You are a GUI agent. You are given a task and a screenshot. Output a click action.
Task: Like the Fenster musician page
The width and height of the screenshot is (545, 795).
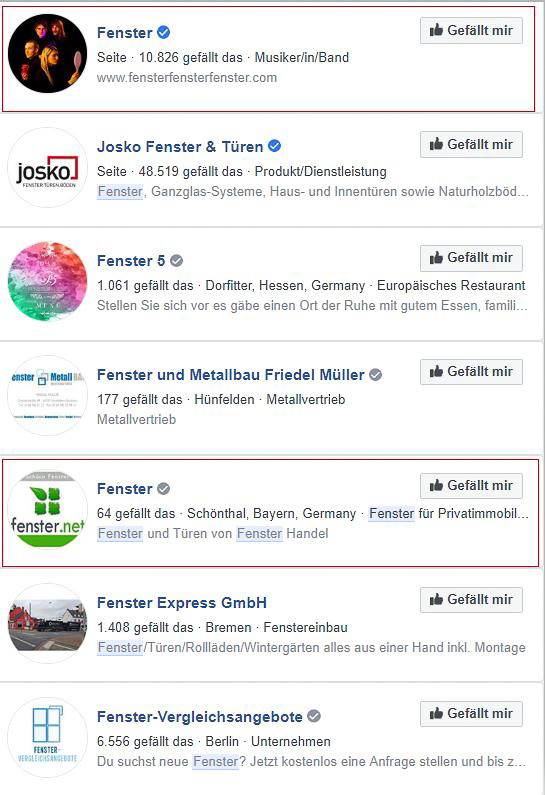471,30
